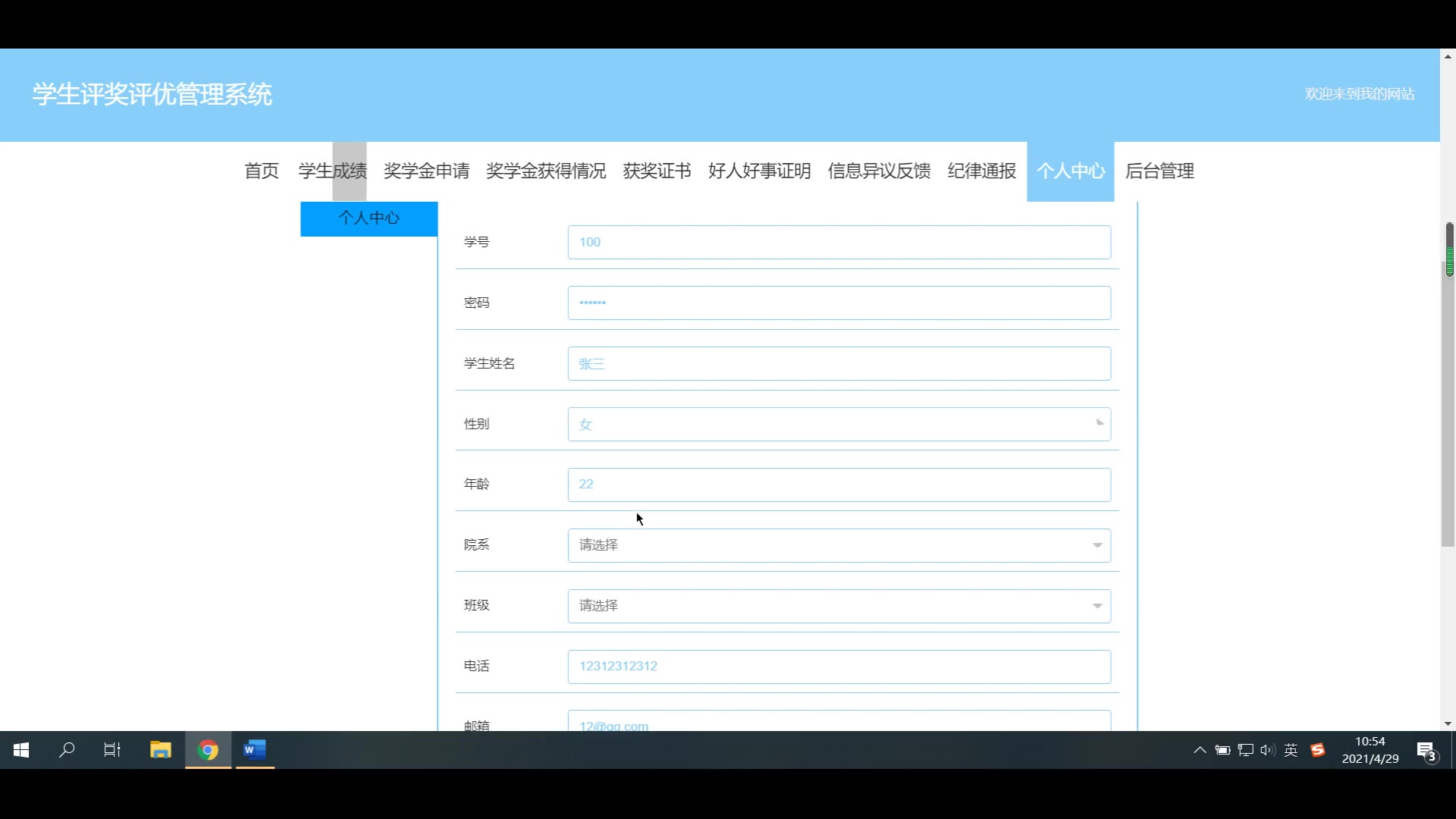
Task: Click the 学生姓名 input field
Action: 839,364
